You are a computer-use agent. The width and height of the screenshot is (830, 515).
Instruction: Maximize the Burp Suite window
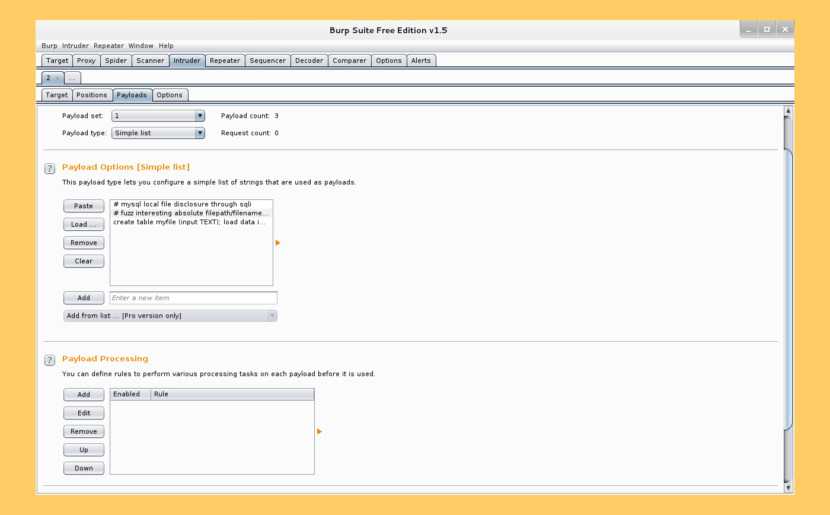[766, 29]
